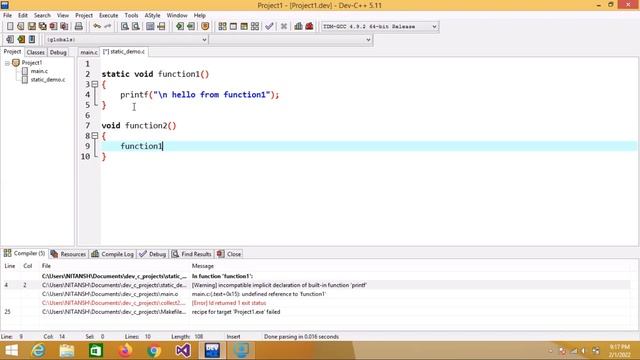
Task: Click the Windows Start button
Action: pos(11,351)
